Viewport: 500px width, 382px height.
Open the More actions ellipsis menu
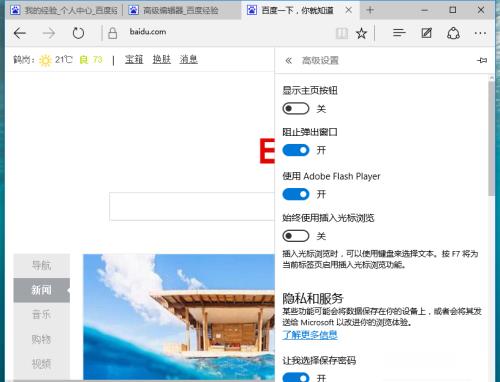tap(480, 33)
